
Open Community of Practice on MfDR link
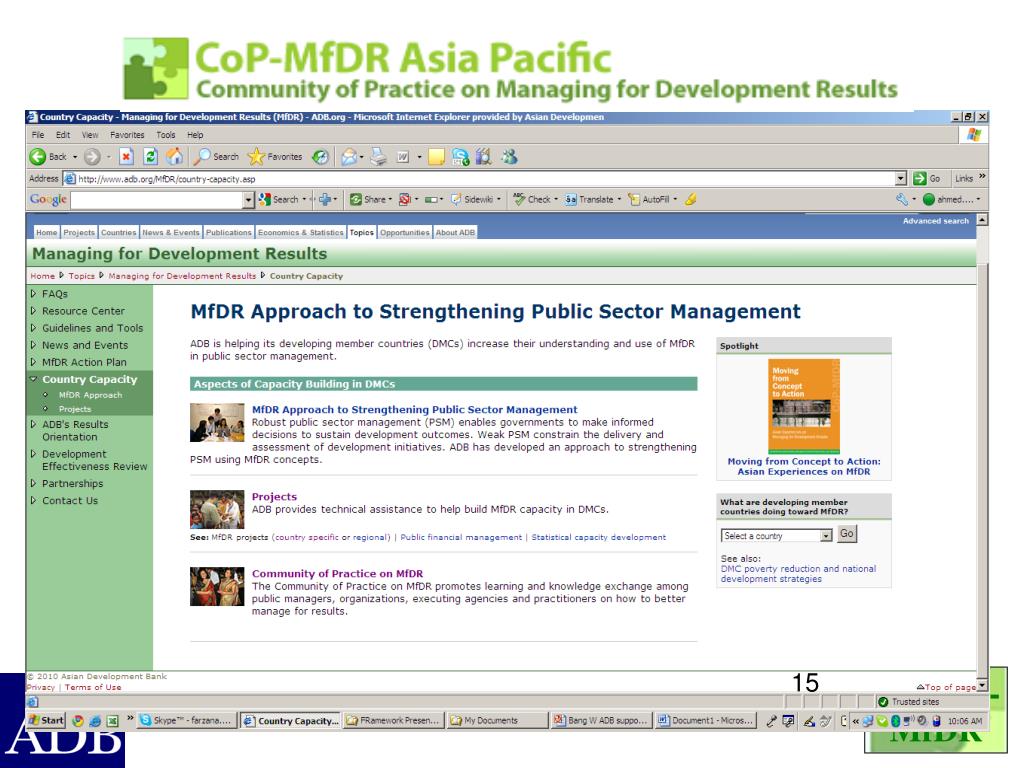[338, 573]
